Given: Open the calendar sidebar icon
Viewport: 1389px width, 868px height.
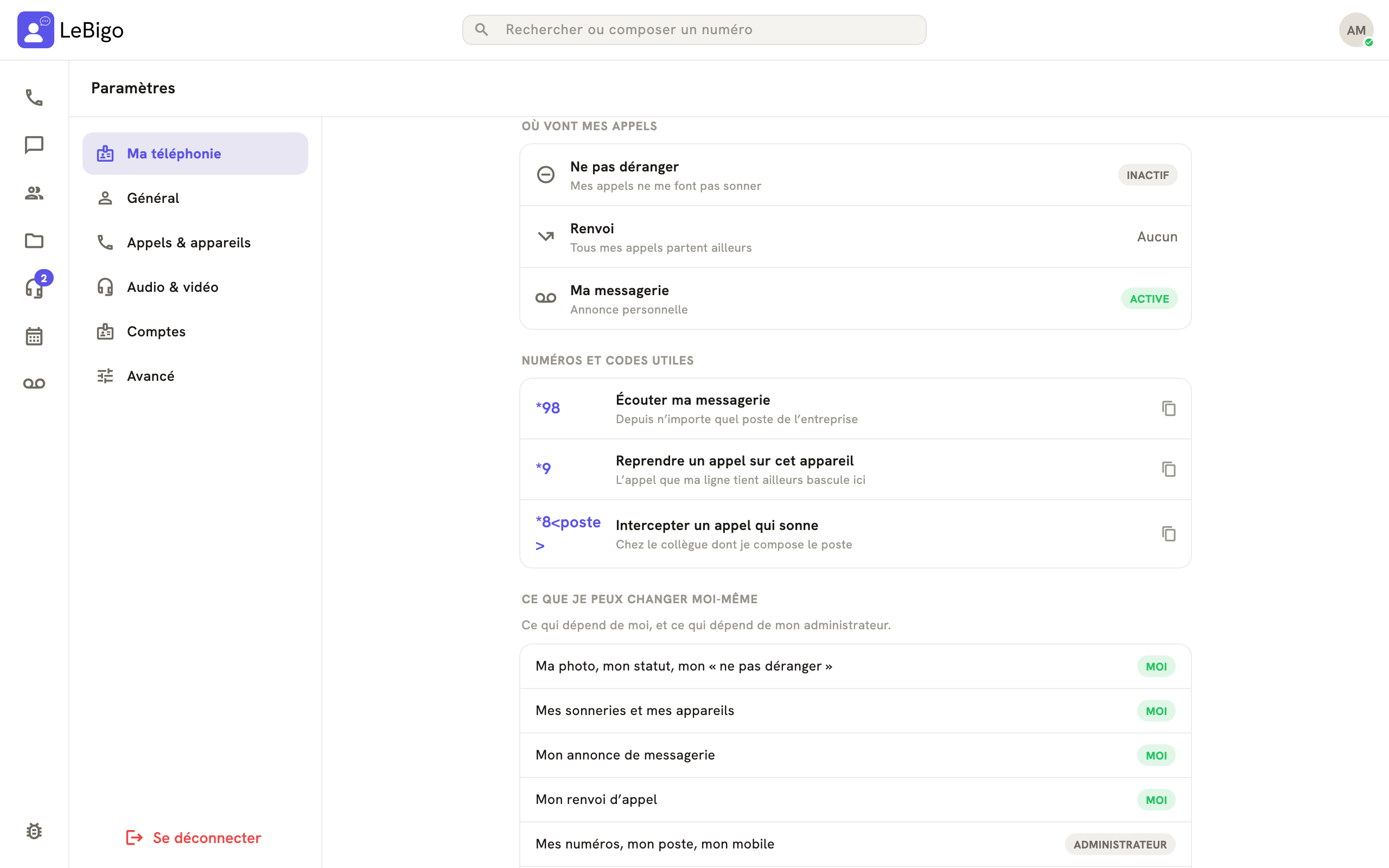Looking at the screenshot, I should point(34,336).
